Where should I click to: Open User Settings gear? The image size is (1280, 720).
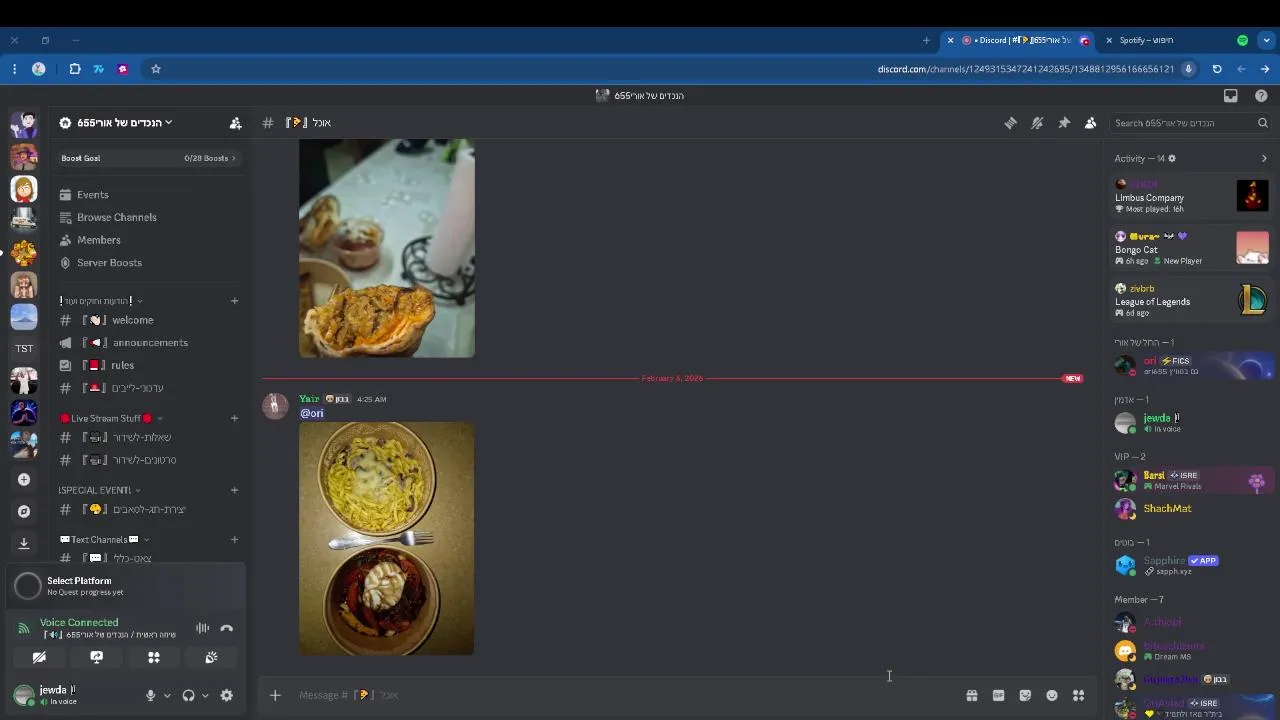coord(227,695)
